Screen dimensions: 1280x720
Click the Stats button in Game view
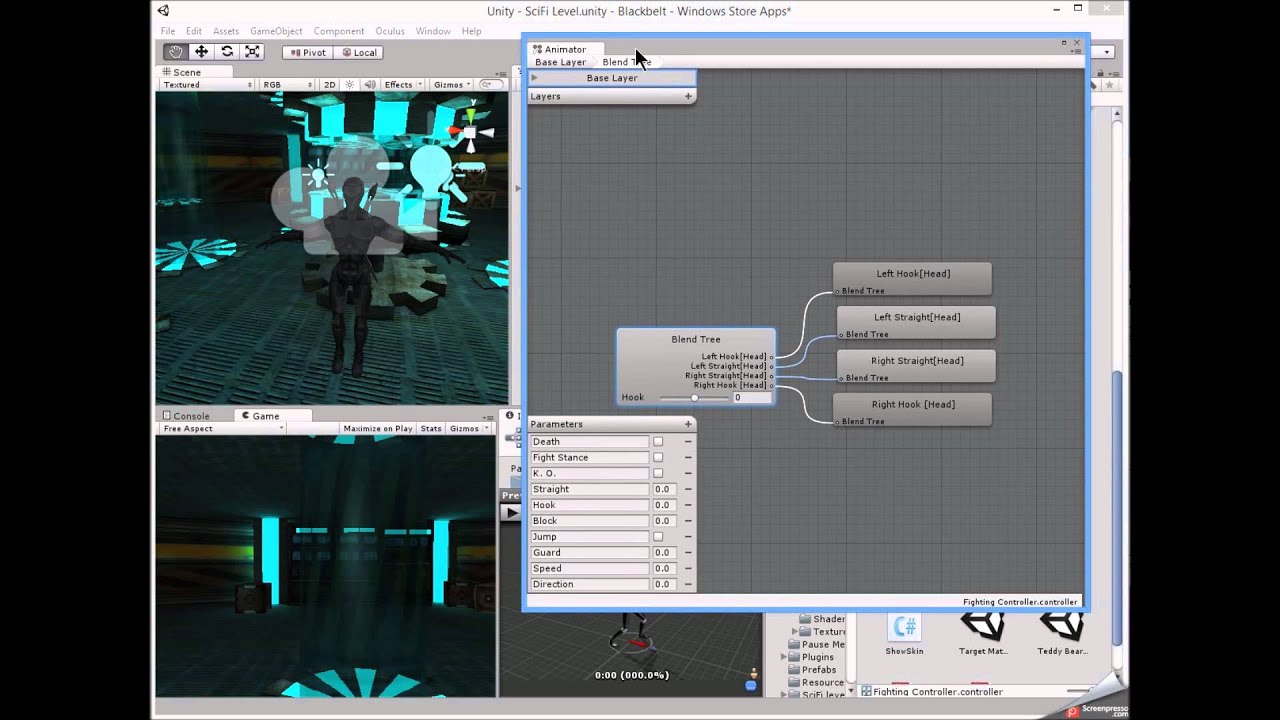coord(431,428)
